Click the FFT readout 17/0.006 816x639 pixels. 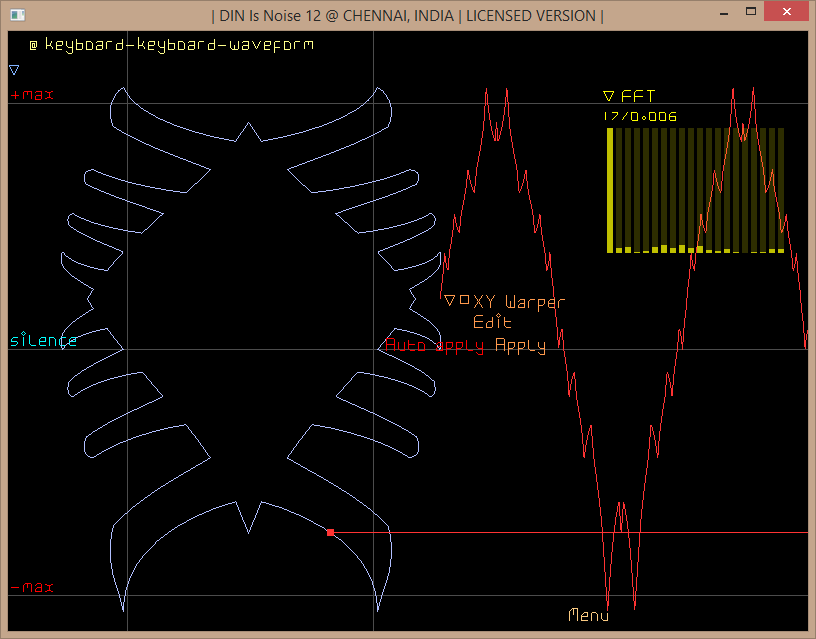click(x=640, y=117)
